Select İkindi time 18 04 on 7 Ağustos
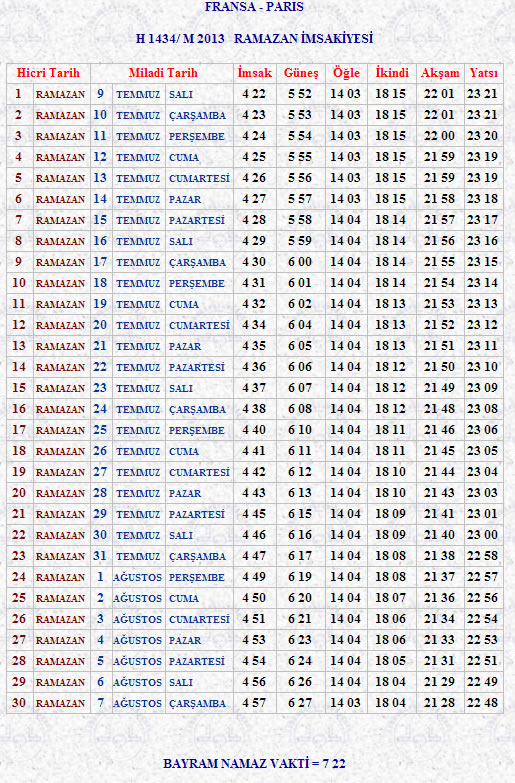 pyautogui.click(x=391, y=703)
